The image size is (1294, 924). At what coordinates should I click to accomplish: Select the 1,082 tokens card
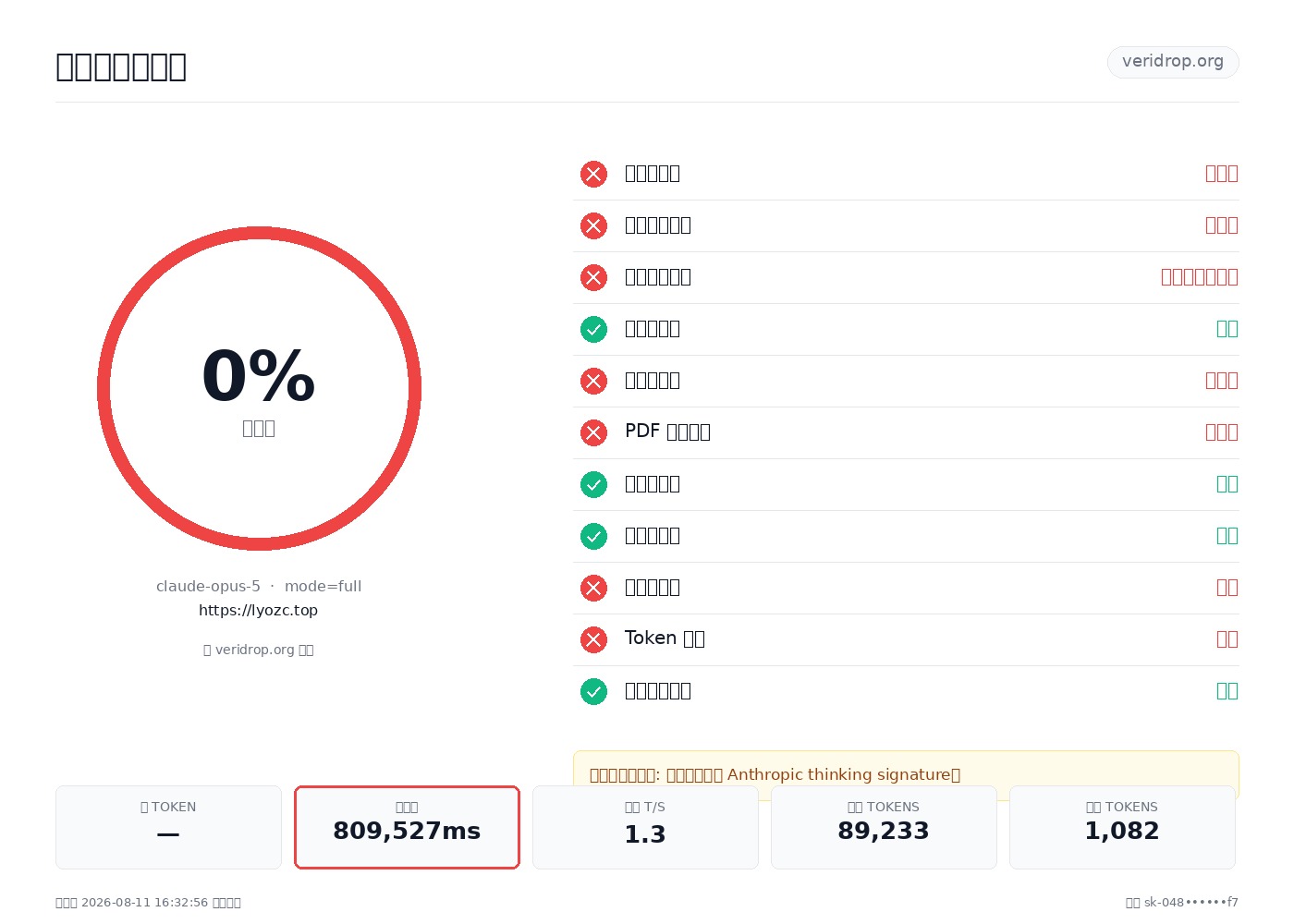click(1122, 827)
